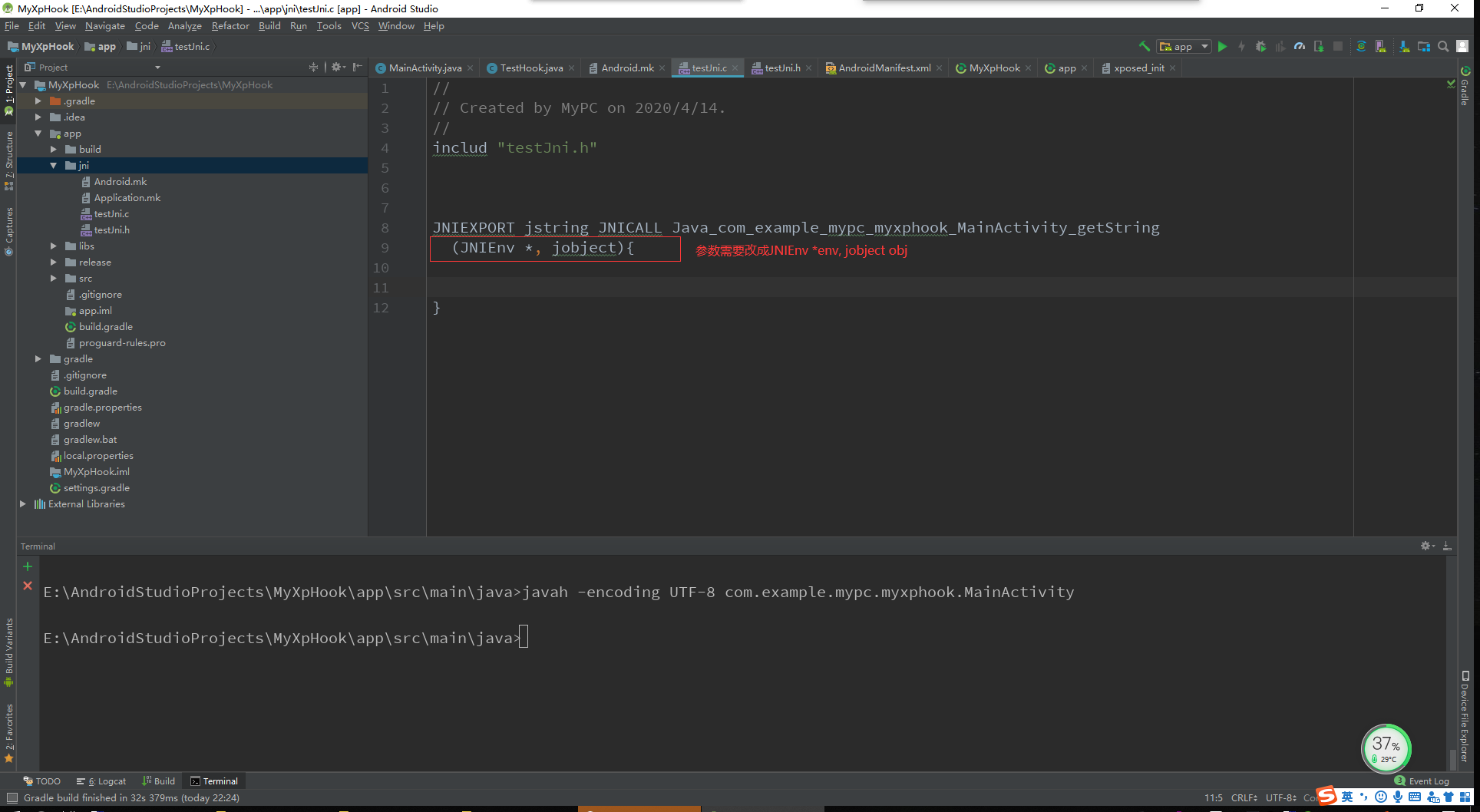Add a new terminal session
The height and width of the screenshot is (812, 1480).
point(28,566)
